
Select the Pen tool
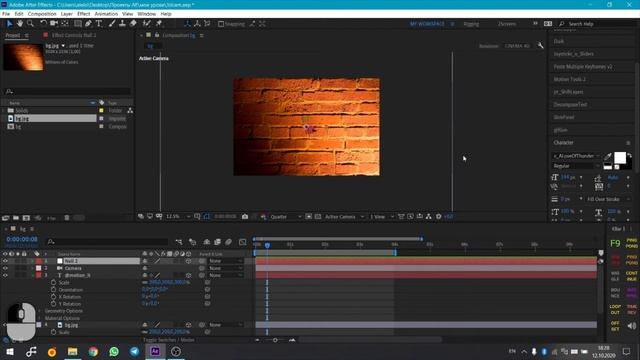[88, 24]
